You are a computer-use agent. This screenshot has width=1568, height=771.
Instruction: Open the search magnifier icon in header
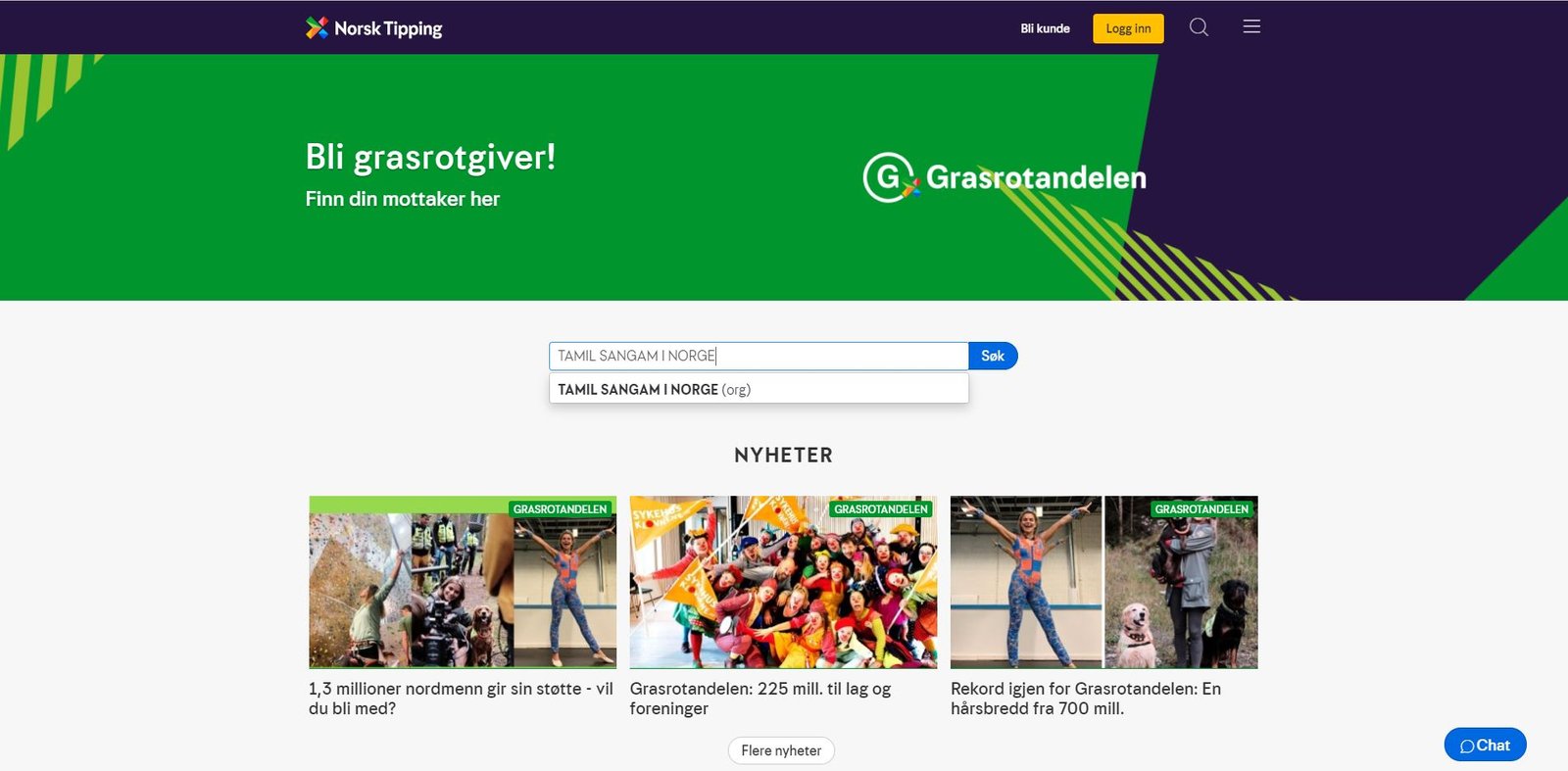1199,27
